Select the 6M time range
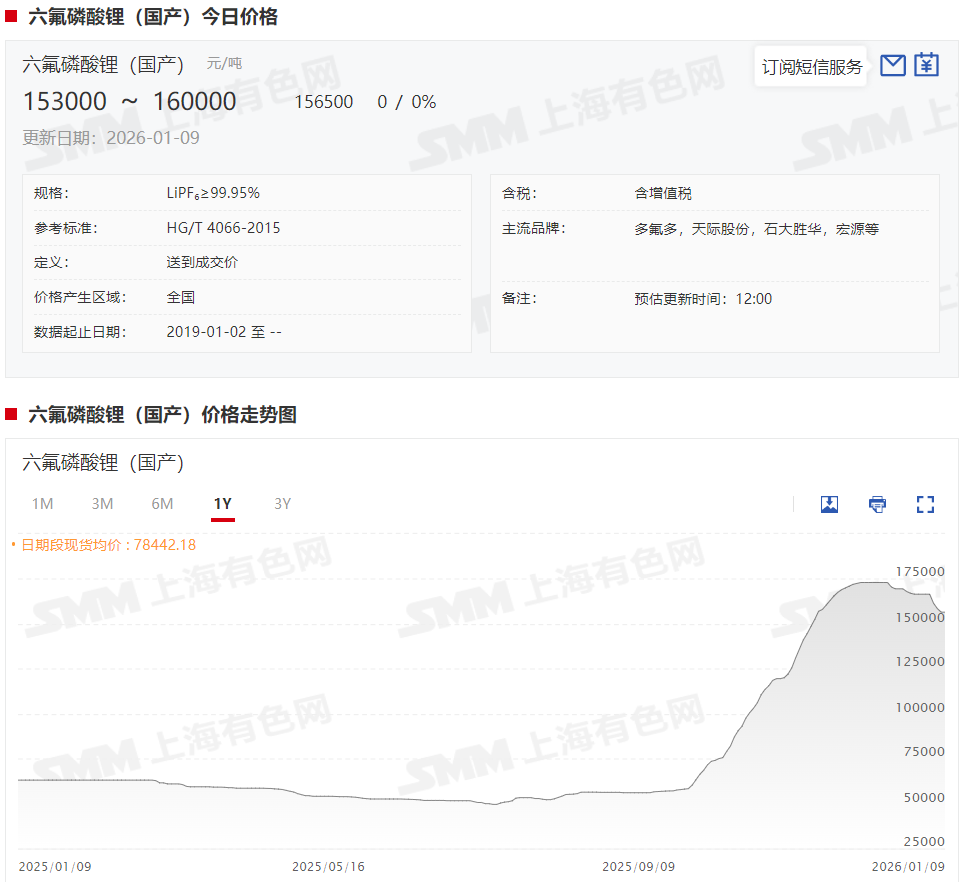 (x=162, y=504)
